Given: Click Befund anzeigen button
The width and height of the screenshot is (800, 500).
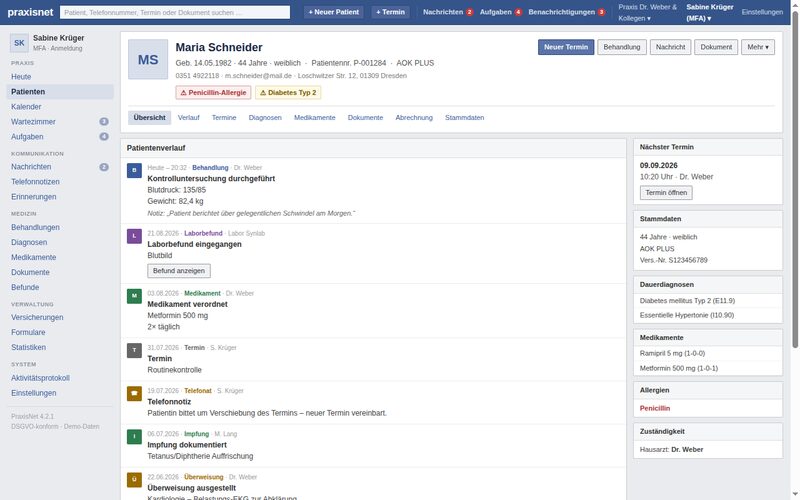Looking at the screenshot, I should (x=179, y=271).
